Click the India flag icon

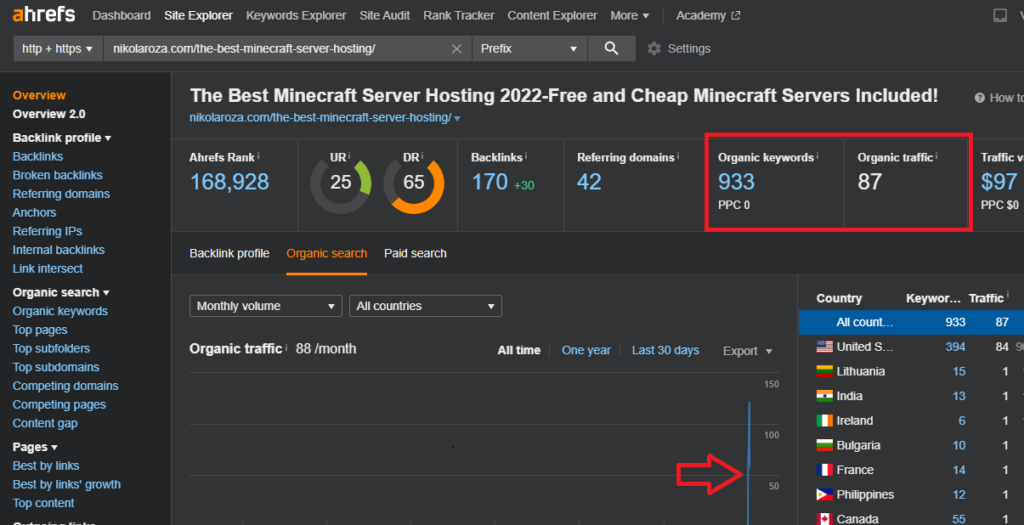pos(824,396)
